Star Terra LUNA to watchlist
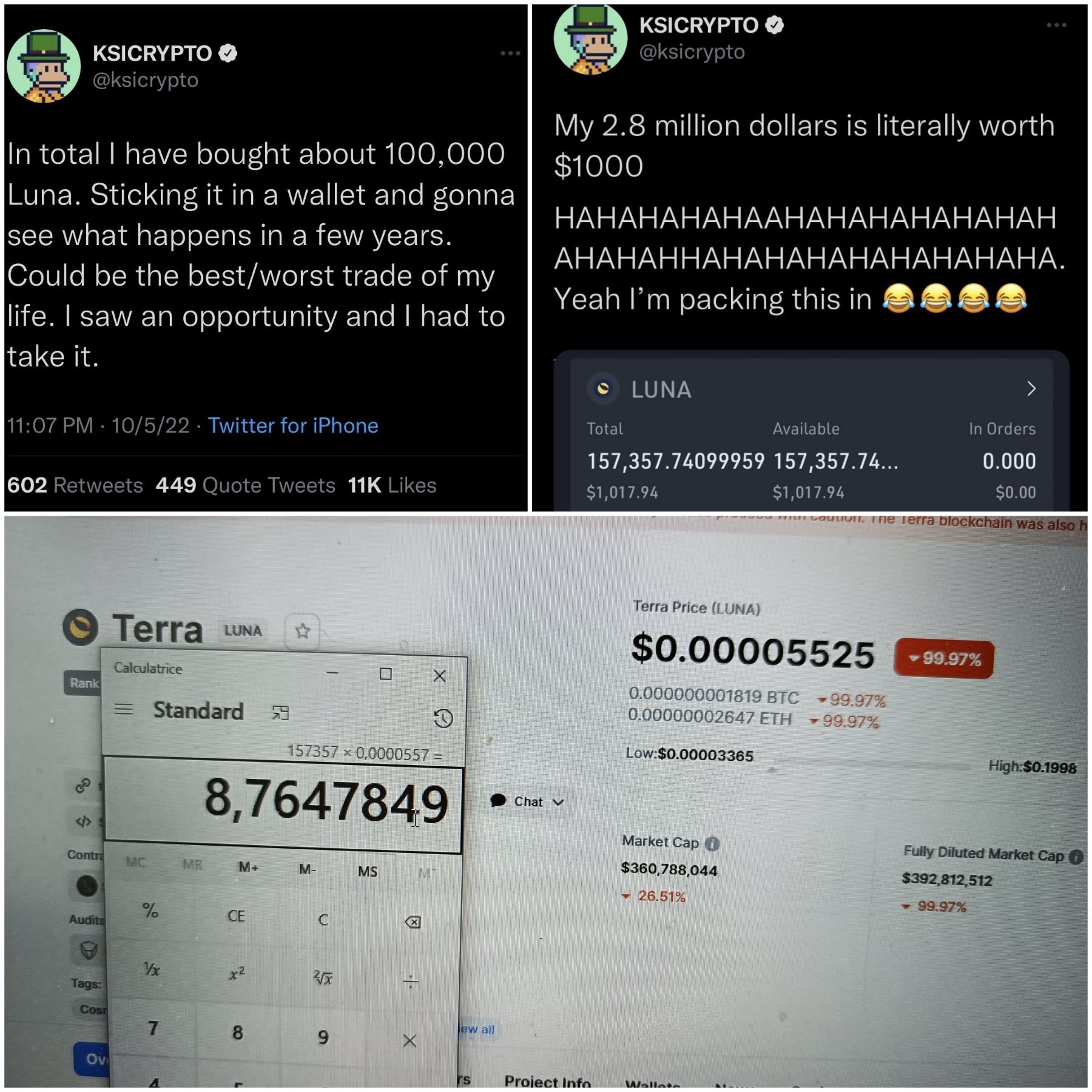This screenshot has width=1092, height=1092. coord(303,631)
